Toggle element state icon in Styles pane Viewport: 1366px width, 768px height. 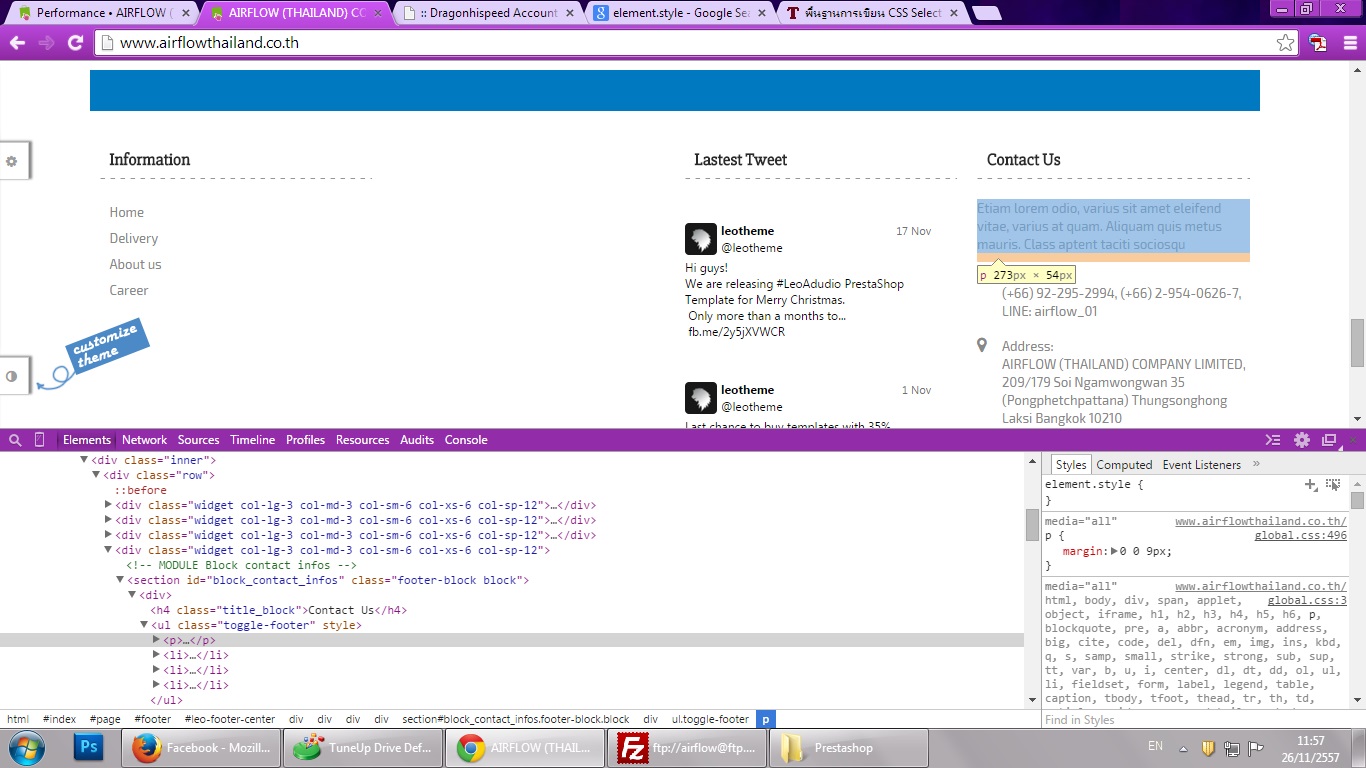coord(1333,485)
